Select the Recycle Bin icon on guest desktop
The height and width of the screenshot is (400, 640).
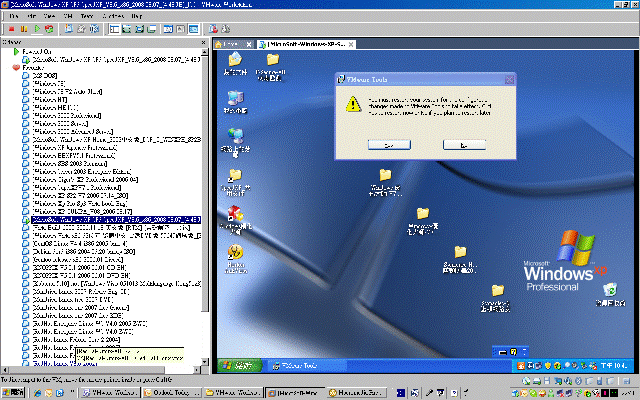tap(609, 291)
